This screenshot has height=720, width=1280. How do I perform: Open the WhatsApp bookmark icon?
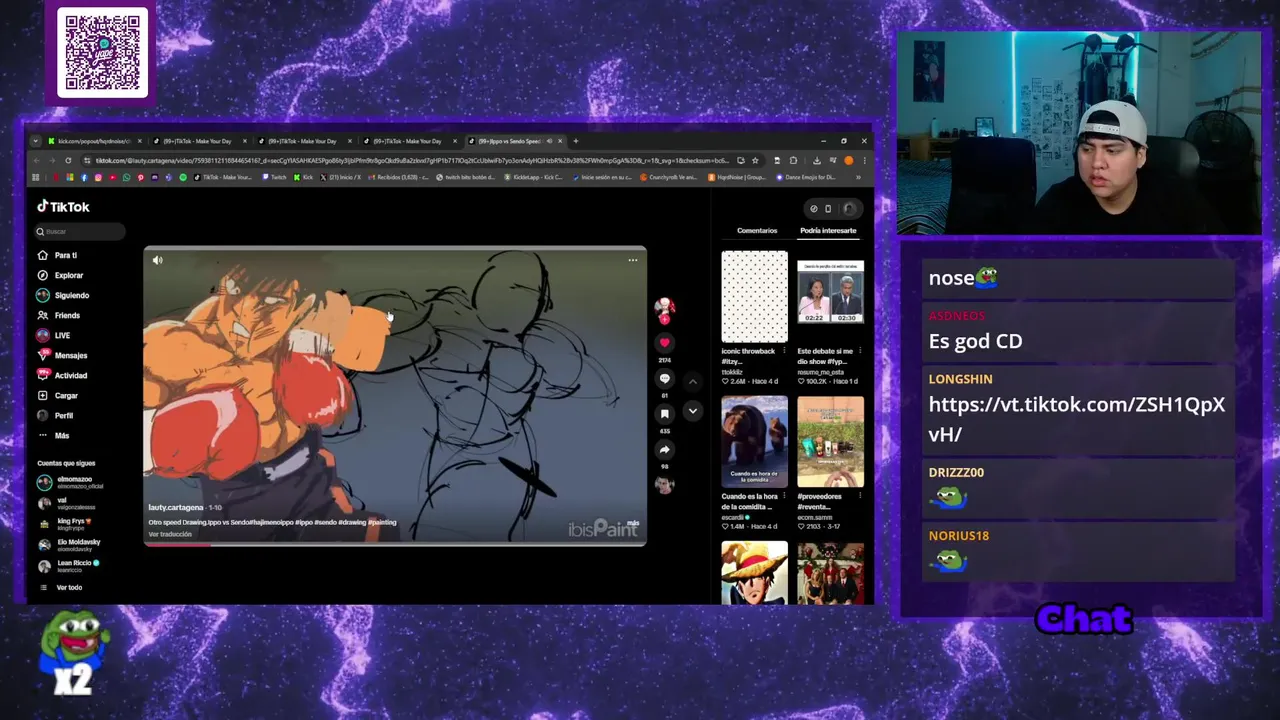pyautogui.click(x=126, y=177)
